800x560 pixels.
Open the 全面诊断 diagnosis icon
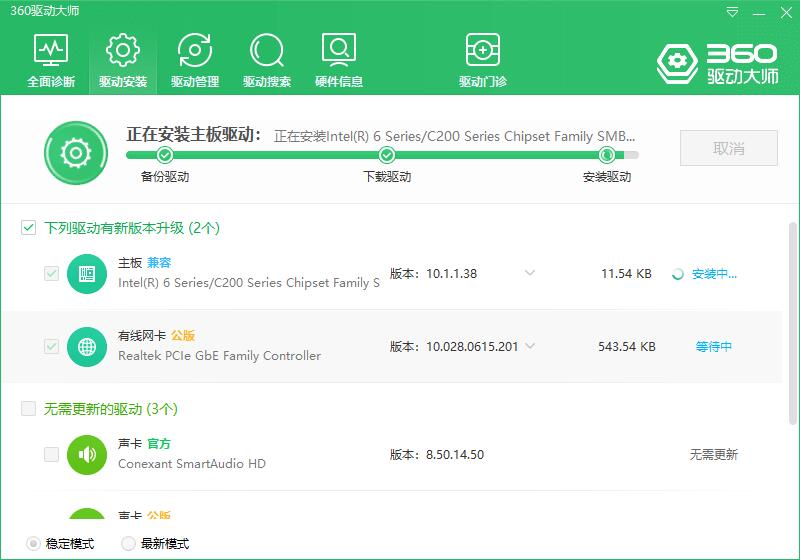[x=51, y=50]
